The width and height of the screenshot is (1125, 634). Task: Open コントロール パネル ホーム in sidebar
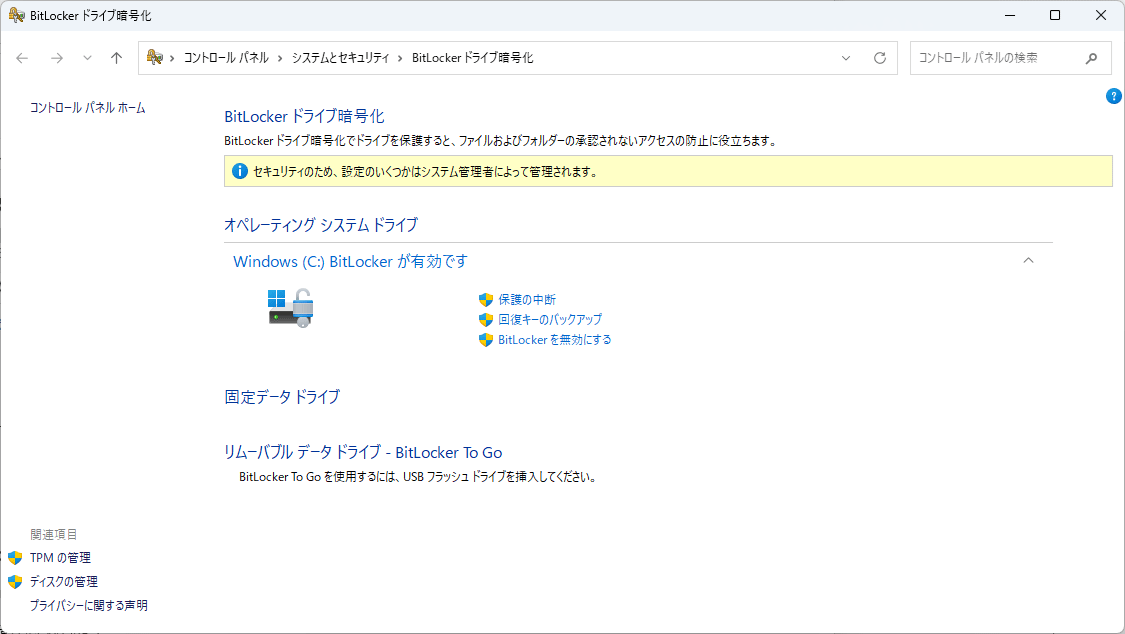coord(88,107)
